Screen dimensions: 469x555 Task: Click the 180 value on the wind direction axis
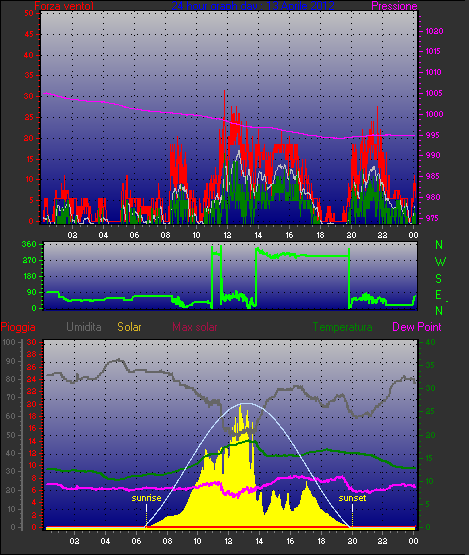point(29,276)
